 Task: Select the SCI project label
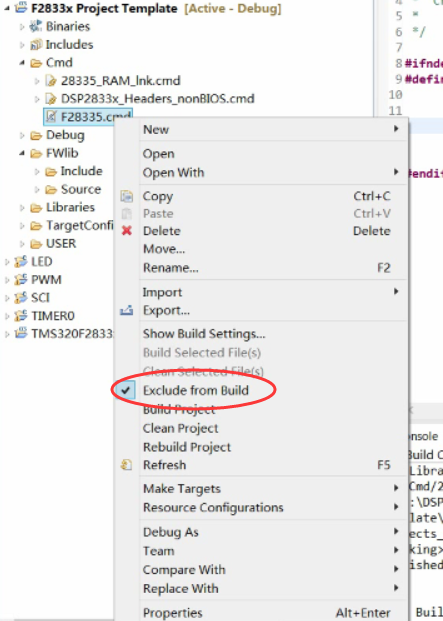click(x=40, y=298)
